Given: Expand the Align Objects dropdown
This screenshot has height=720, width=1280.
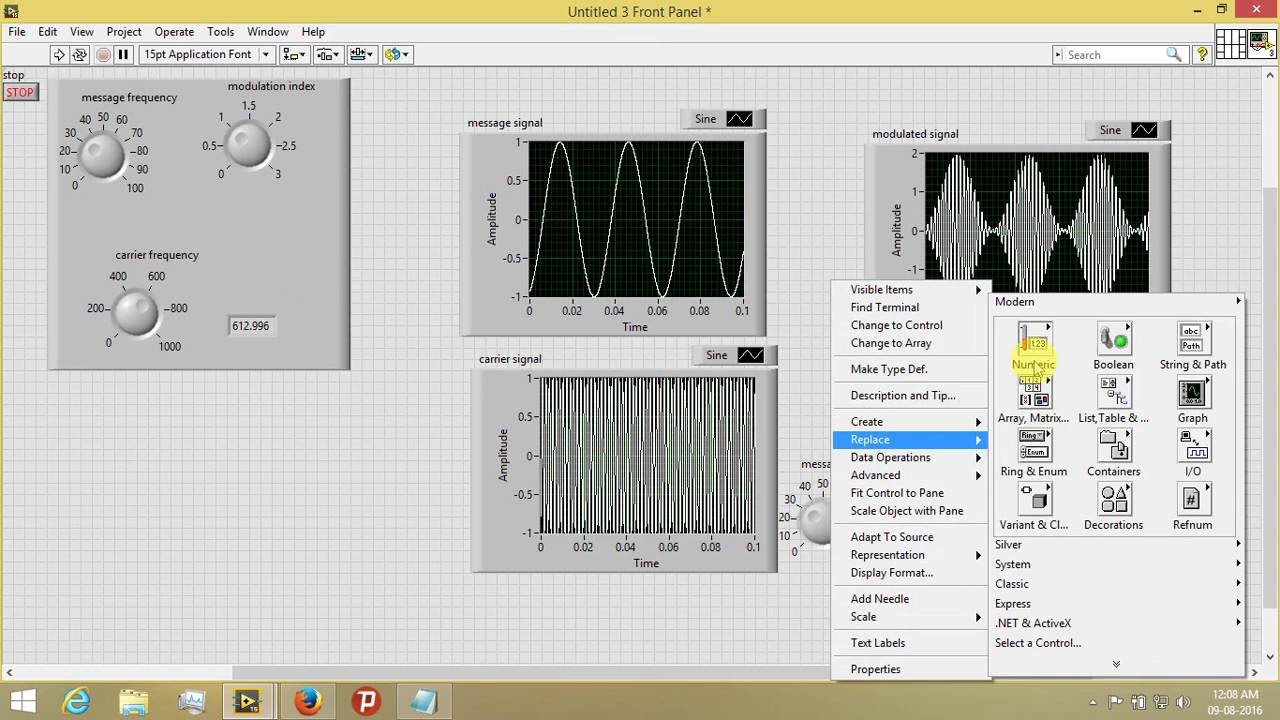Looking at the screenshot, I should tap(294, 55).
